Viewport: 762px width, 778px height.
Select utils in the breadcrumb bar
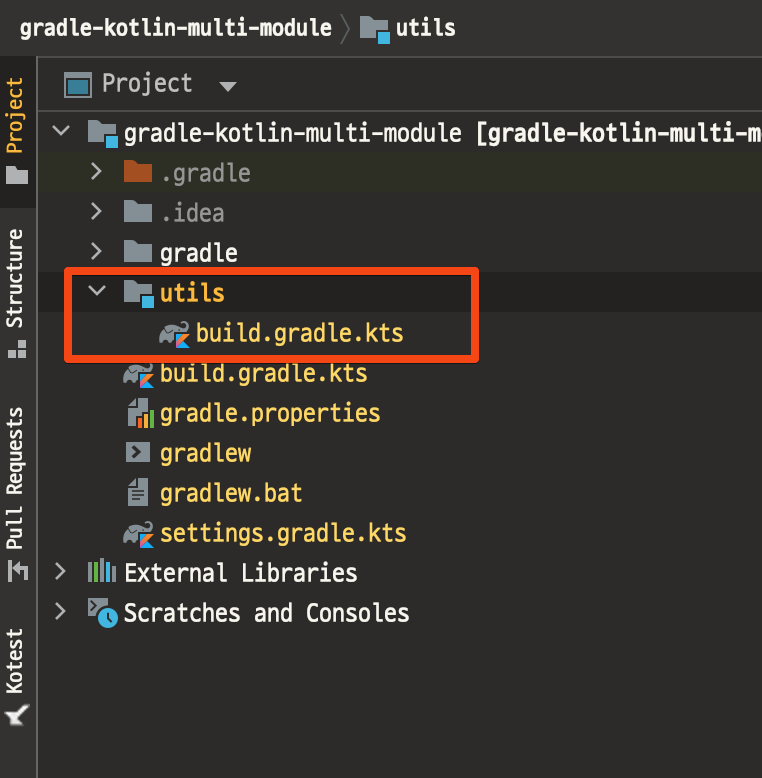tap(426, 28)
